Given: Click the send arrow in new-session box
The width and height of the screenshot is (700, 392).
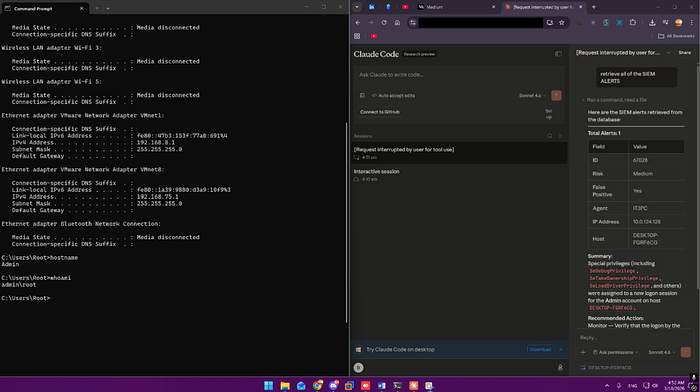Looking at the screenshot, I should click(x=556, y=95).
